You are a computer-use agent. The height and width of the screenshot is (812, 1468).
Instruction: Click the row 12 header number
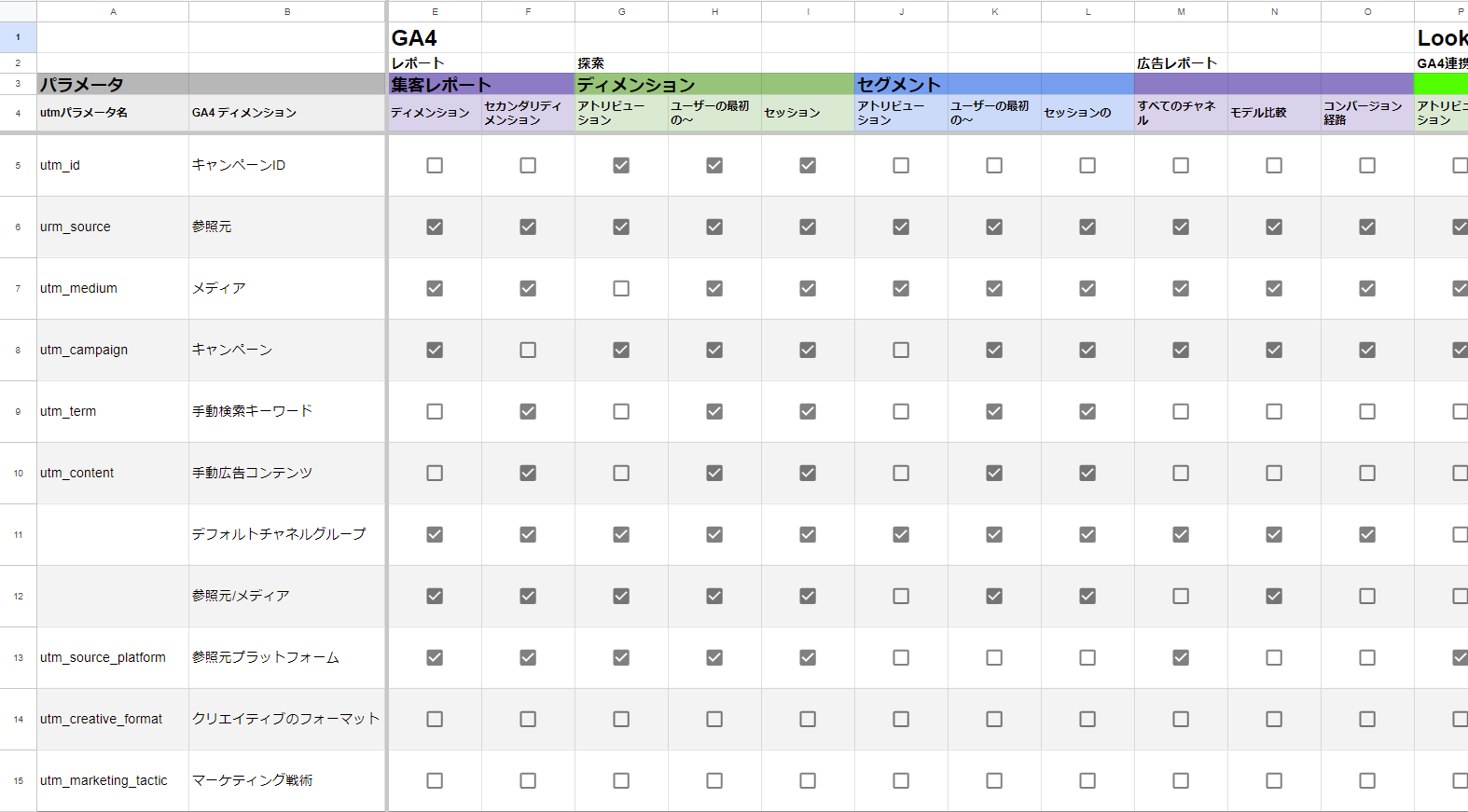[18, 596]
